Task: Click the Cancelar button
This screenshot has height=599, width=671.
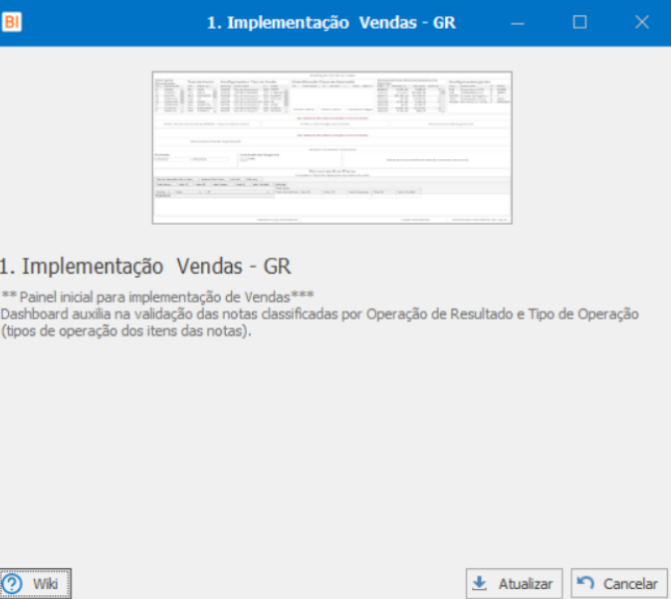Action: 619,583
